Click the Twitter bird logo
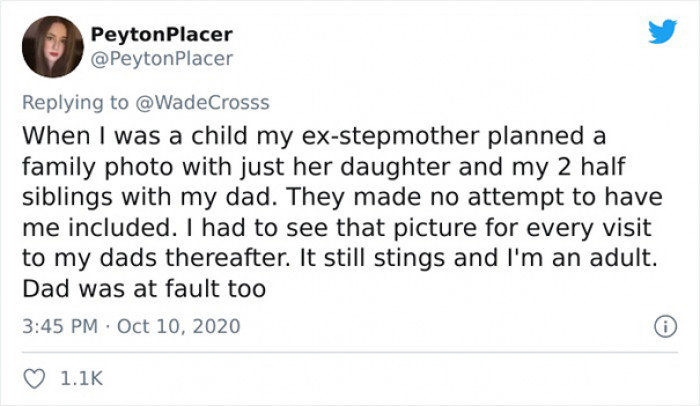 tap(662, 31)
